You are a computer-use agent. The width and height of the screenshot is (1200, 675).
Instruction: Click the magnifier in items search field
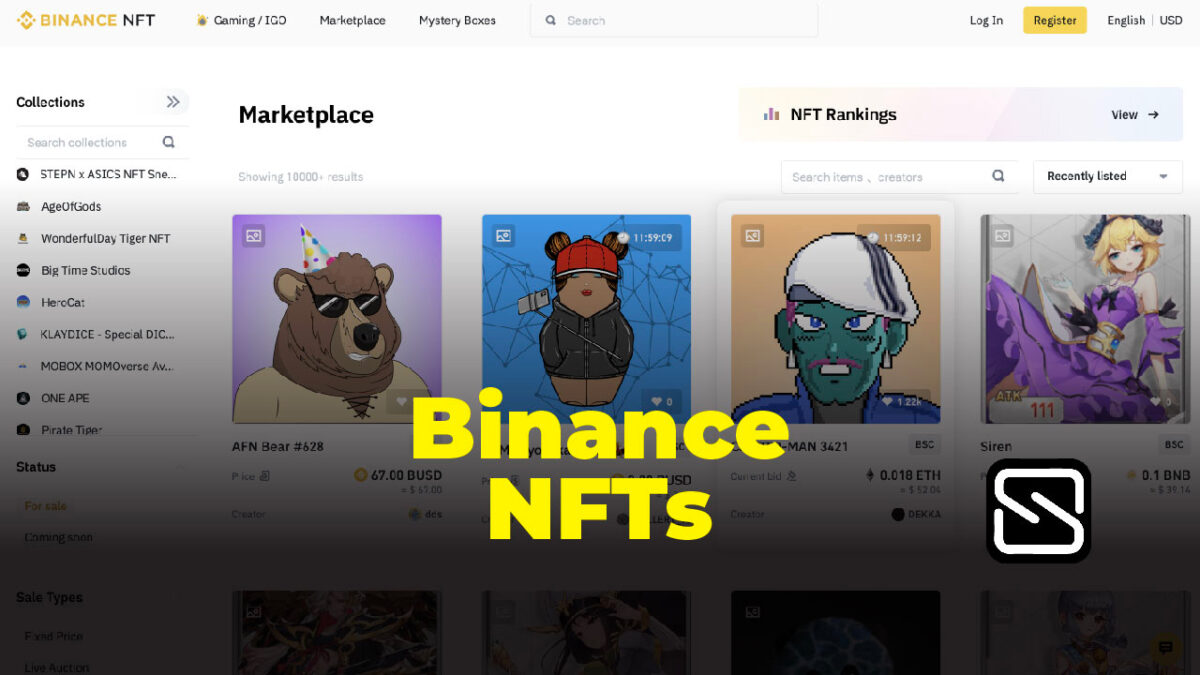tap(998, 176)
